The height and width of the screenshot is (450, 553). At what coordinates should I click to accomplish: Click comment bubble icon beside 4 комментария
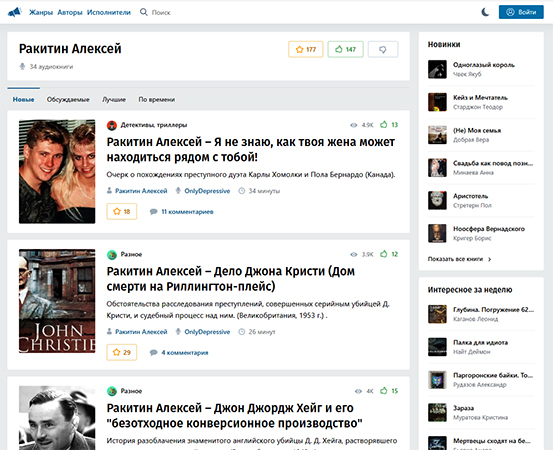click(153, 352)
